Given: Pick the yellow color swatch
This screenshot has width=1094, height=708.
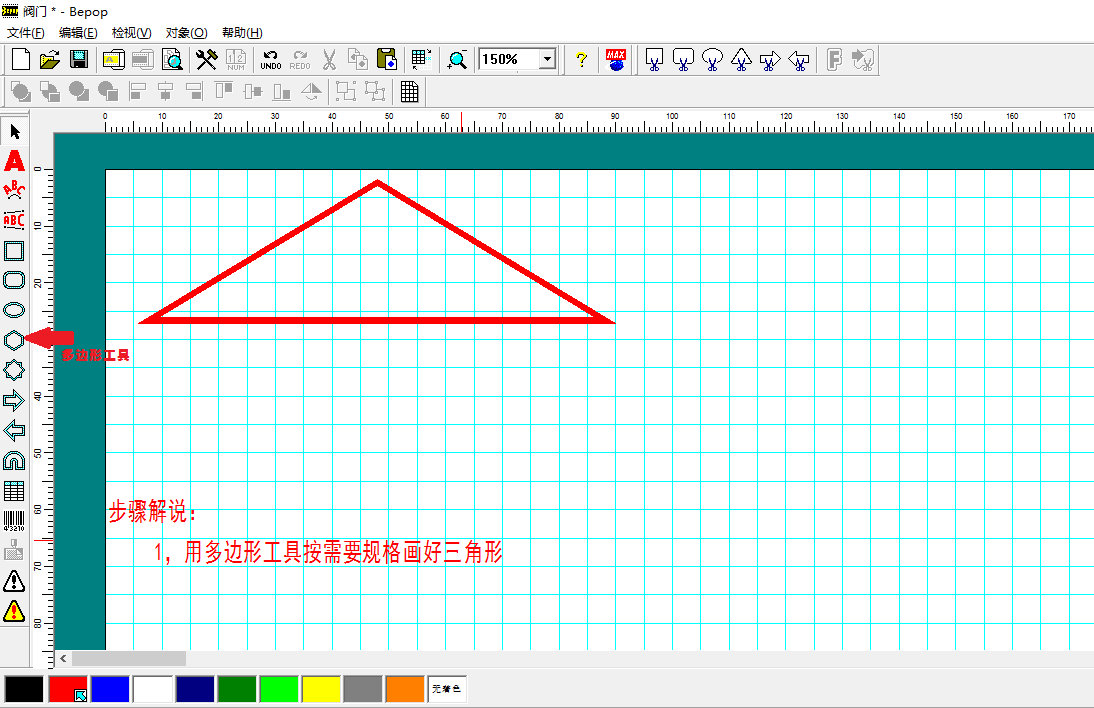Looking at the screenshot, I should click(321, 689).
